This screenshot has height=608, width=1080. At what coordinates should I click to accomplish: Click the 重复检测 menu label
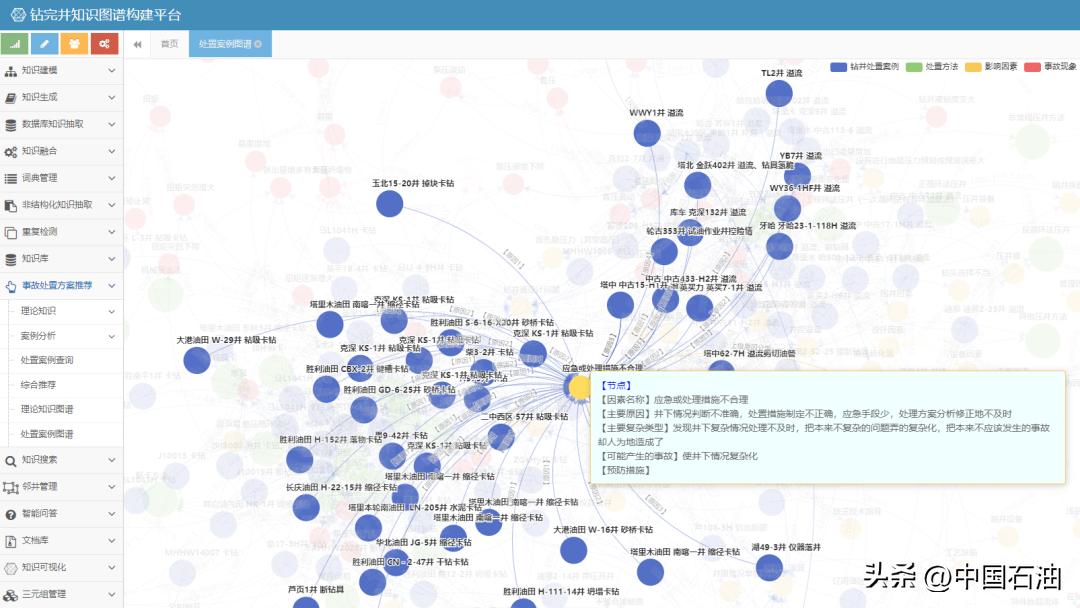[39, 231]
